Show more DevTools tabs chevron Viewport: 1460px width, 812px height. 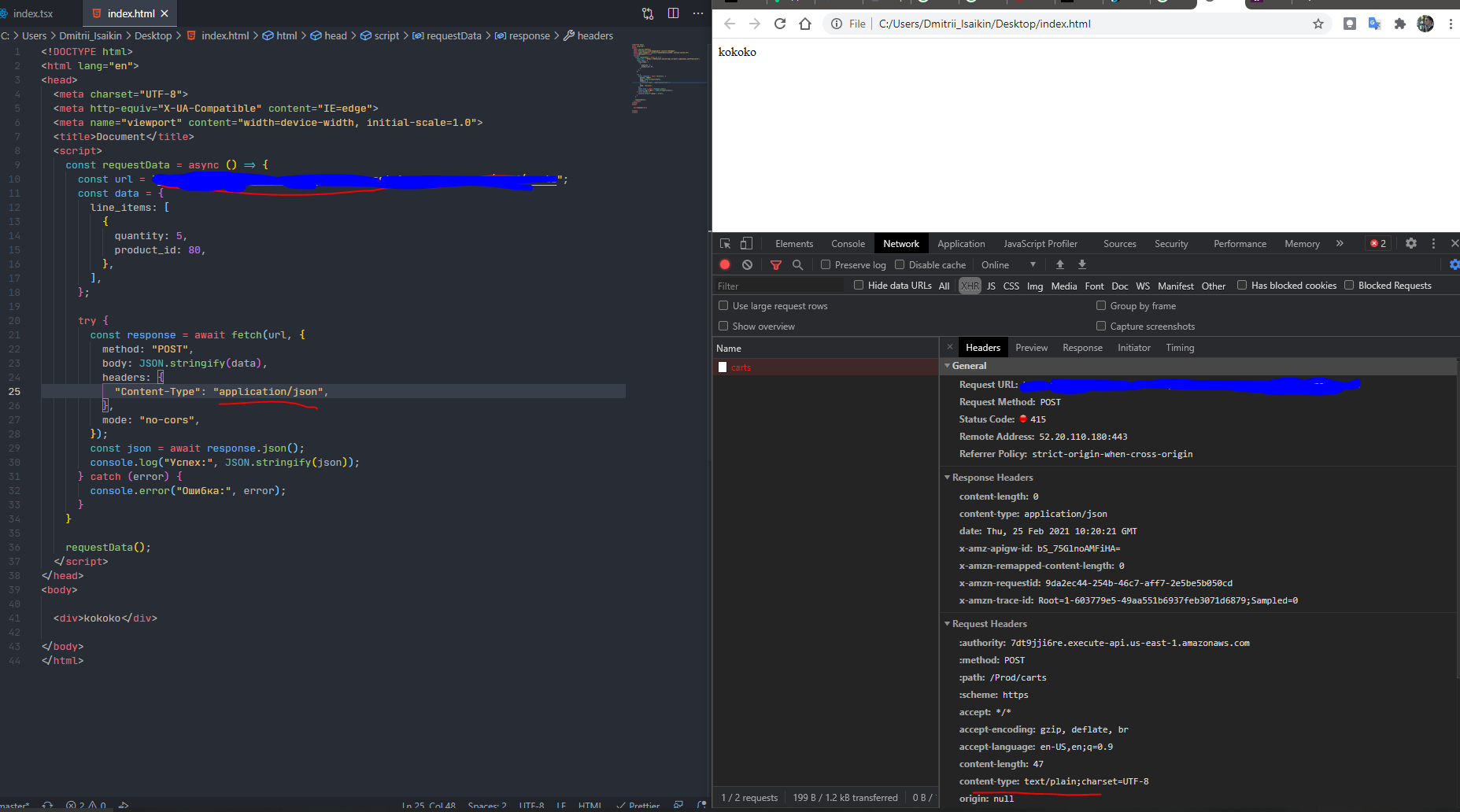(x=1340, y=244)
